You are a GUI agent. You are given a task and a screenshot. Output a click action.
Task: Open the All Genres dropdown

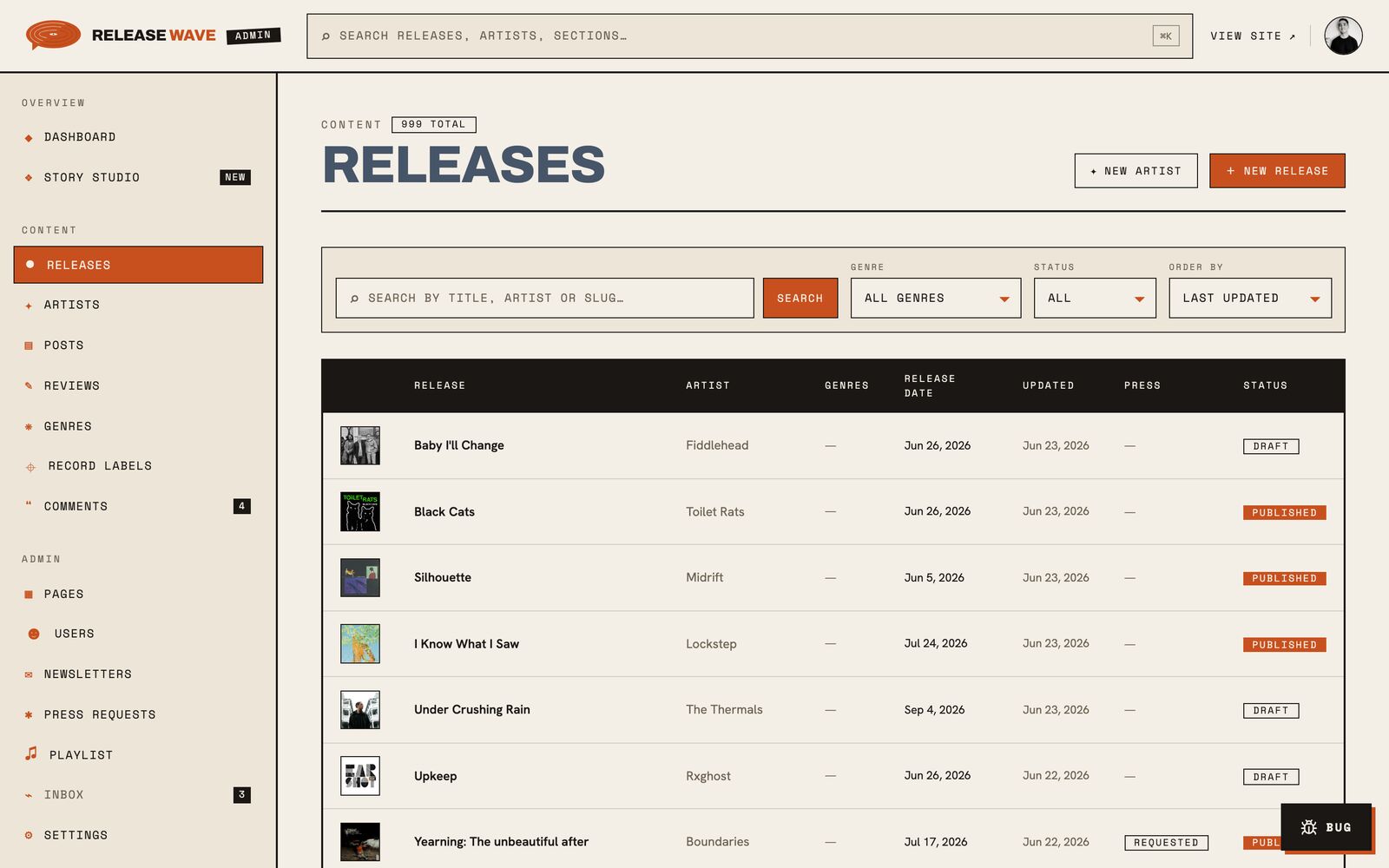pos(935,298)
